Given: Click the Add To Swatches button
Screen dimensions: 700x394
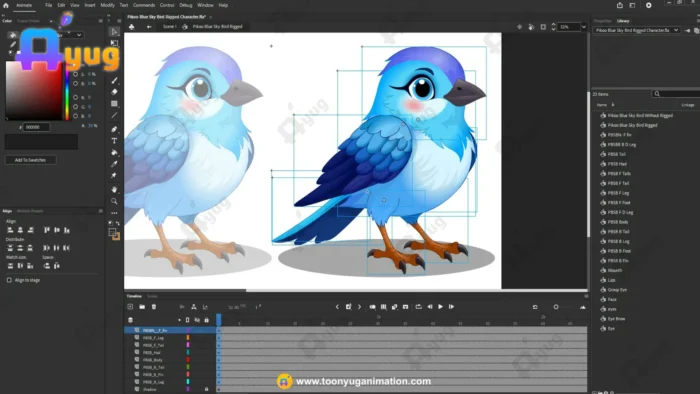Looking at the screenshot, I should (30, 160).
